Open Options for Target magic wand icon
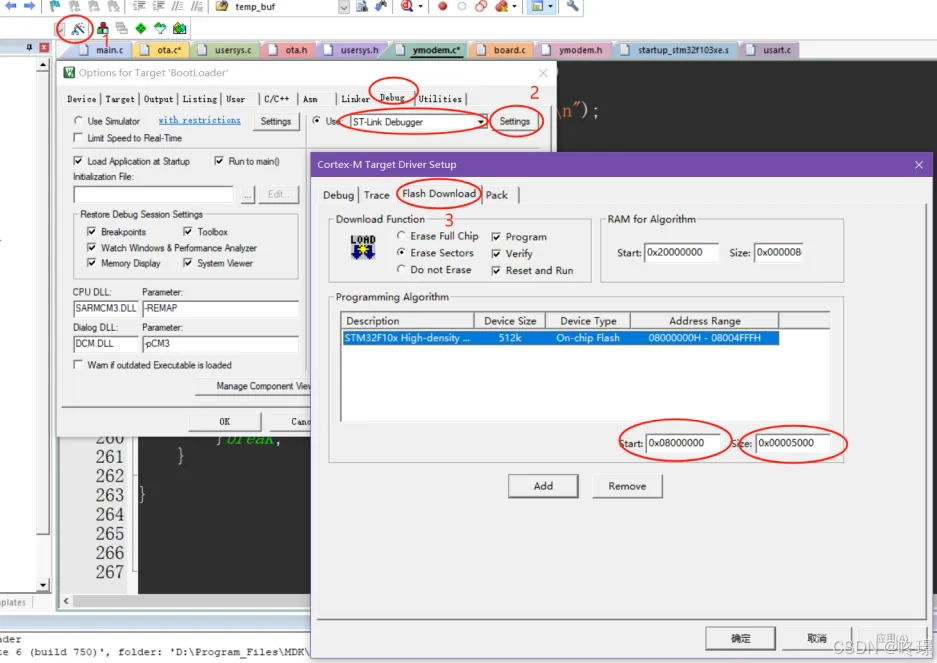Image resolution: width=937 pixels, height=663 pixels. click(x=78, y=28)
